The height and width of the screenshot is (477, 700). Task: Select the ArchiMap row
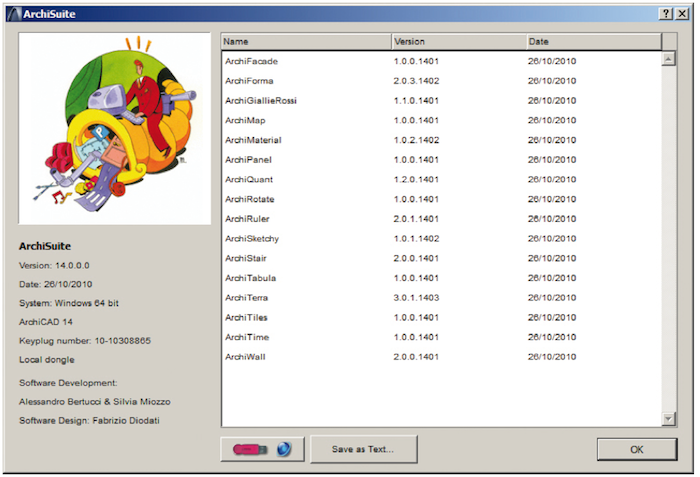[441, 120]
